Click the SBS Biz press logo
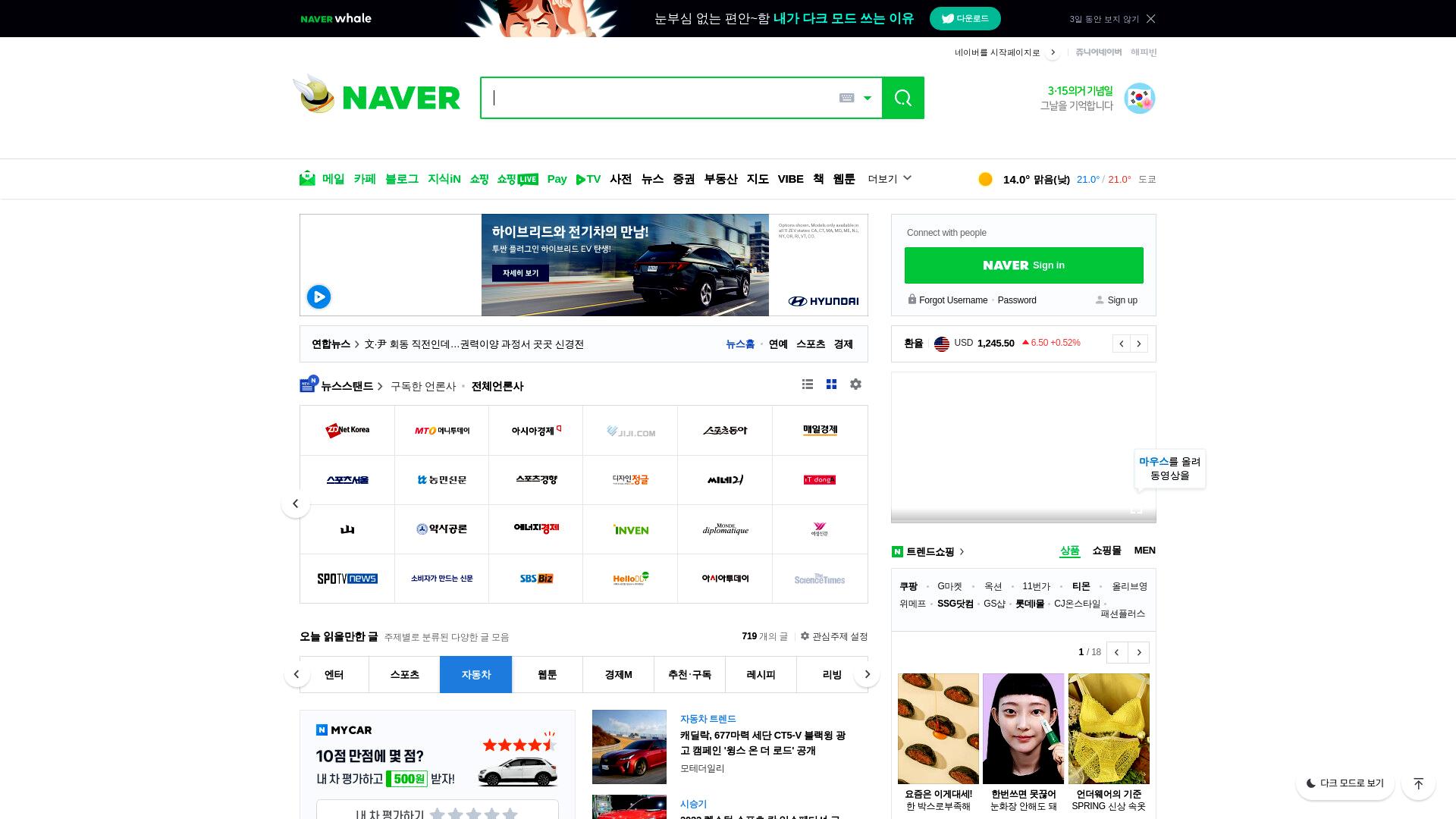 point(536,579)
